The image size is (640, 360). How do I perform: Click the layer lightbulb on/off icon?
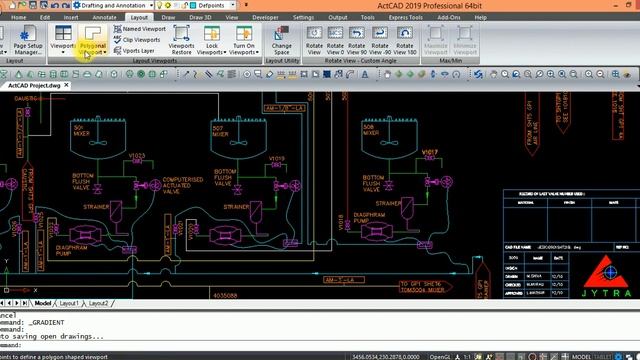click(x=159, y=5)
